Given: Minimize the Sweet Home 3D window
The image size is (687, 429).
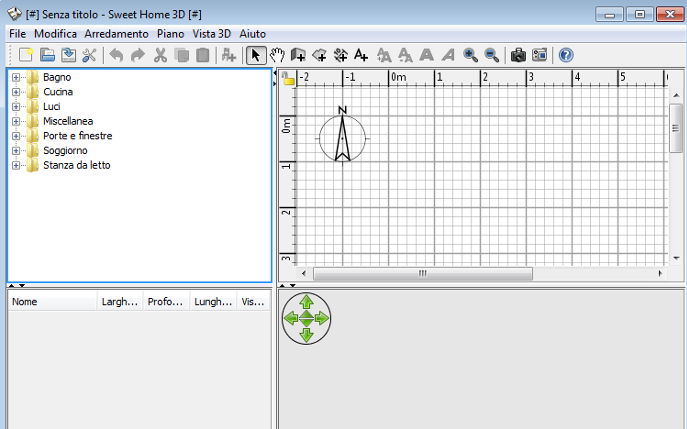Looking at the screenshot, I should click(609, 14).
